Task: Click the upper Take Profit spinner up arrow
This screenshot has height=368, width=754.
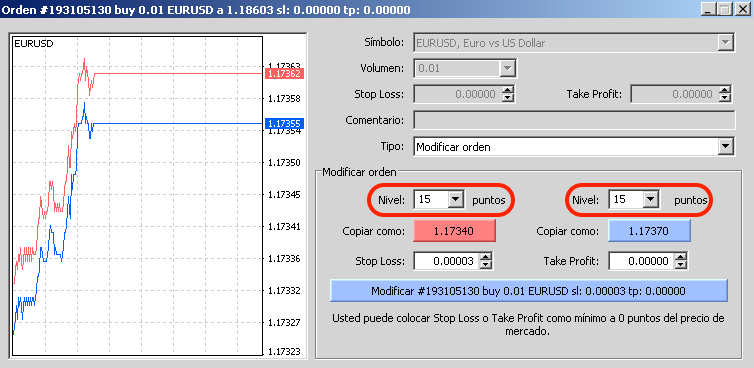Action: (725, 90)
